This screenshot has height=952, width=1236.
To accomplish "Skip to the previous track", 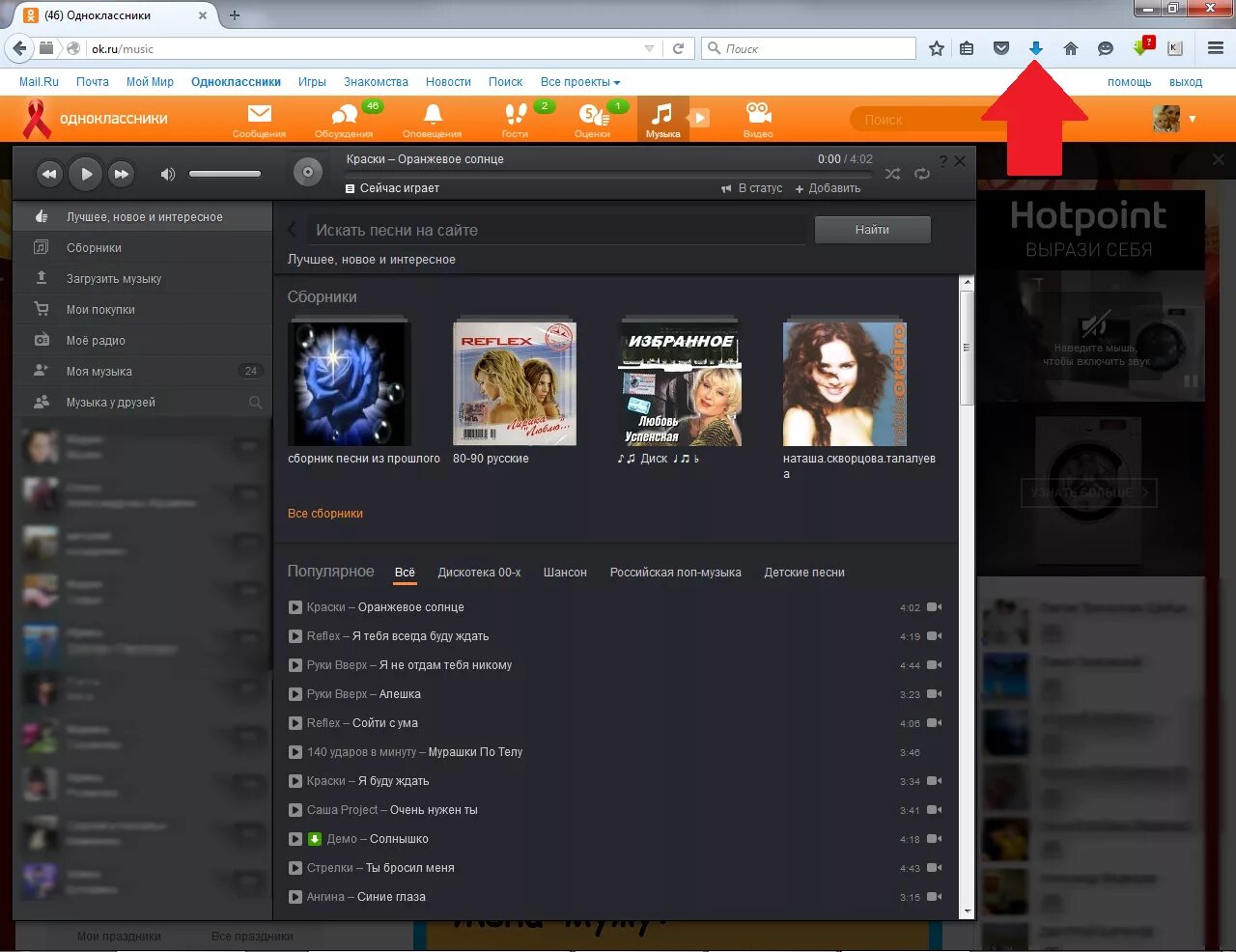I will 49,174.
